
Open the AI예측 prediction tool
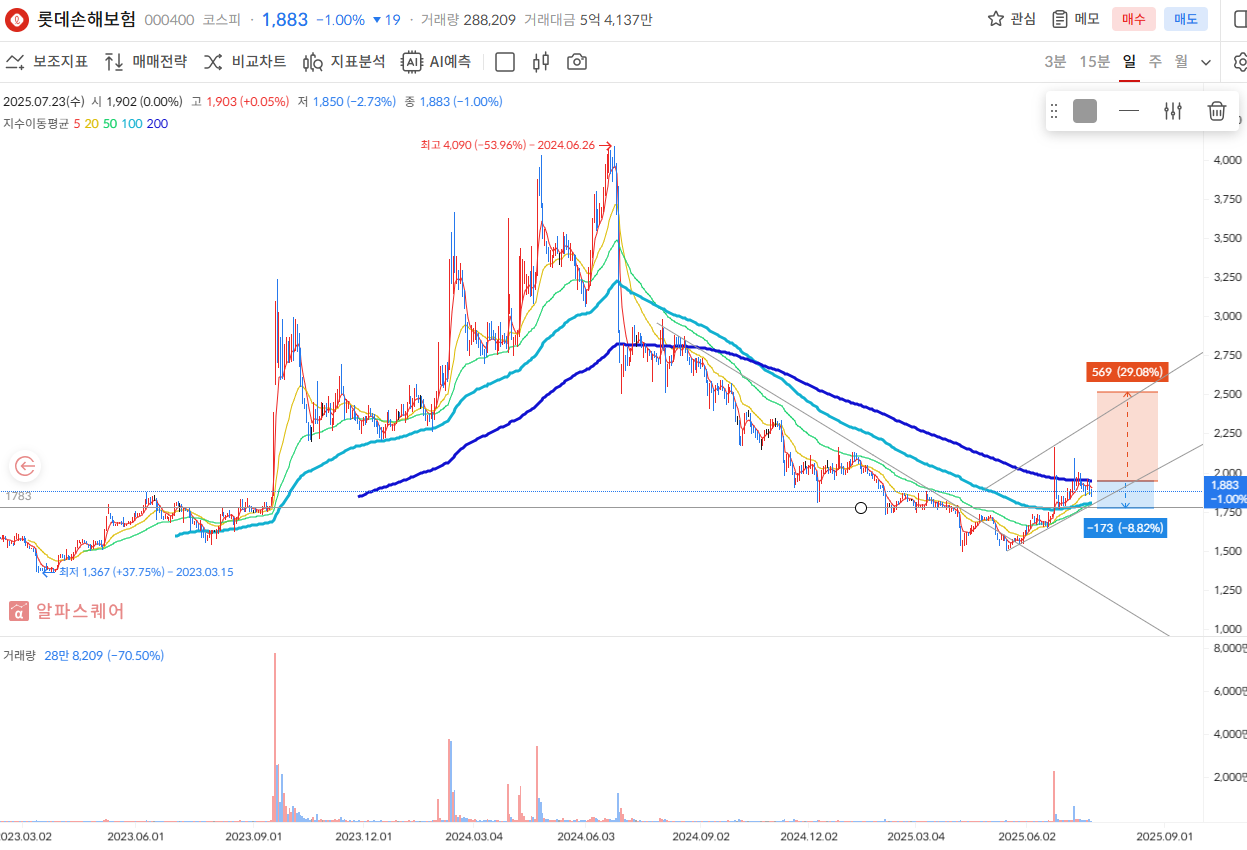436,62
